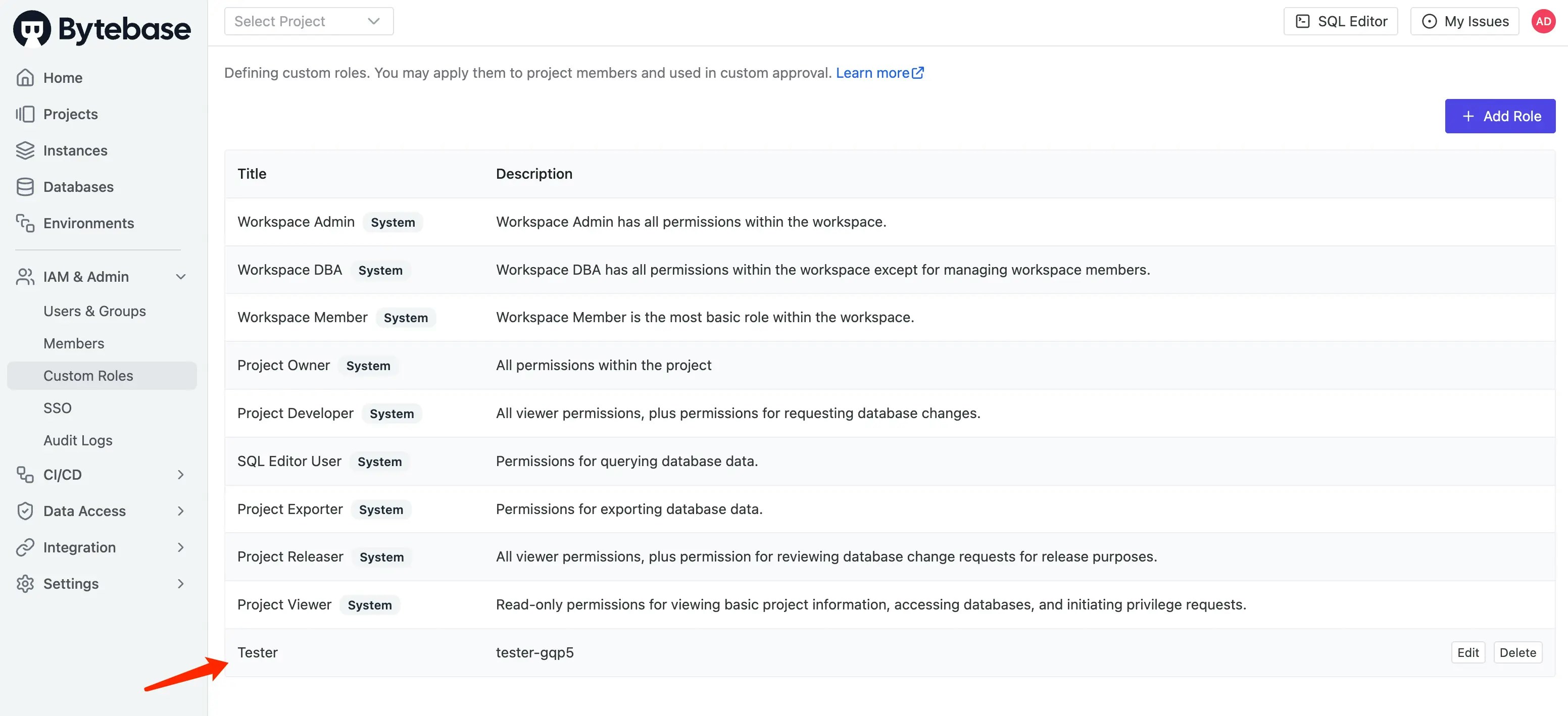
Task: Click the Data Access shield icon
Action: pyautogui.click(x=25, y=511)
